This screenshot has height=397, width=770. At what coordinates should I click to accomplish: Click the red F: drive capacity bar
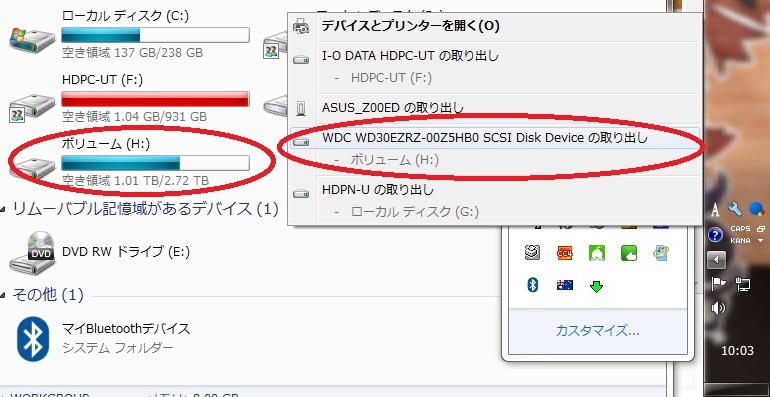click(x=155, y=99)
